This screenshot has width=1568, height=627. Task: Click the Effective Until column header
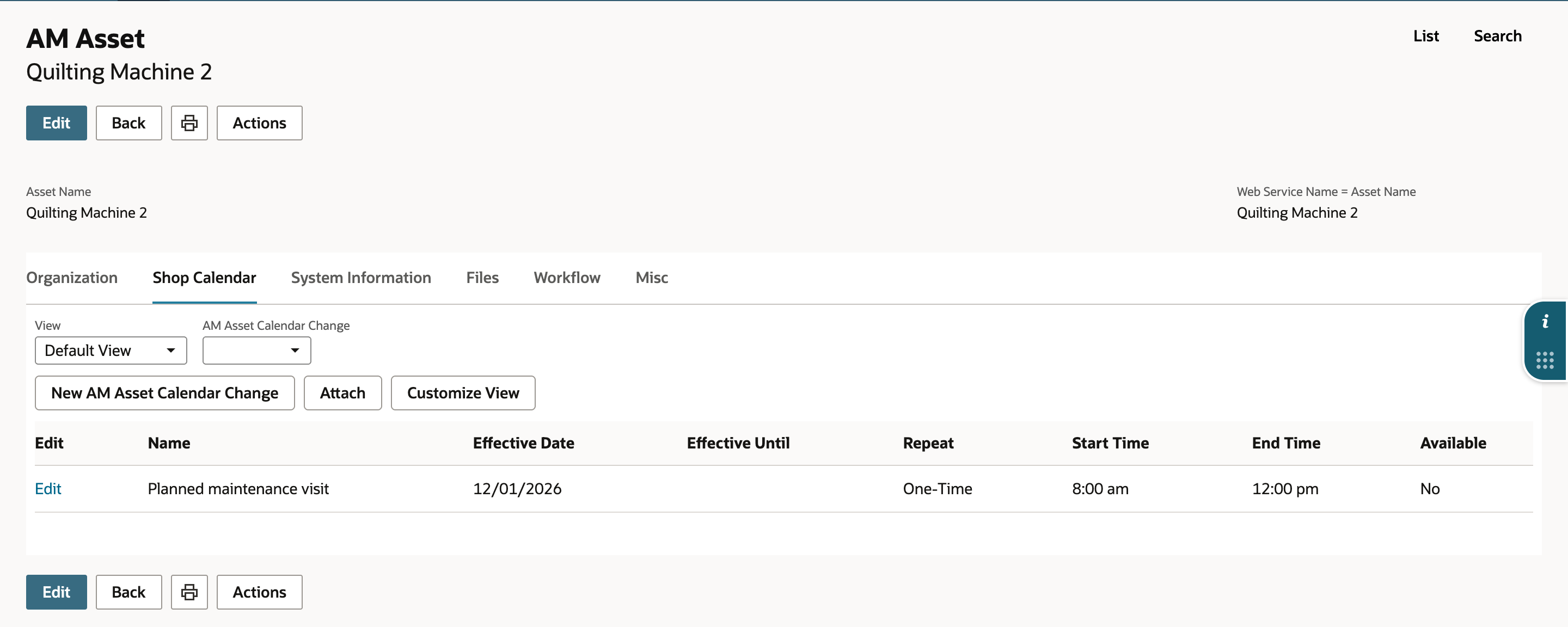[x=738, y=443]
